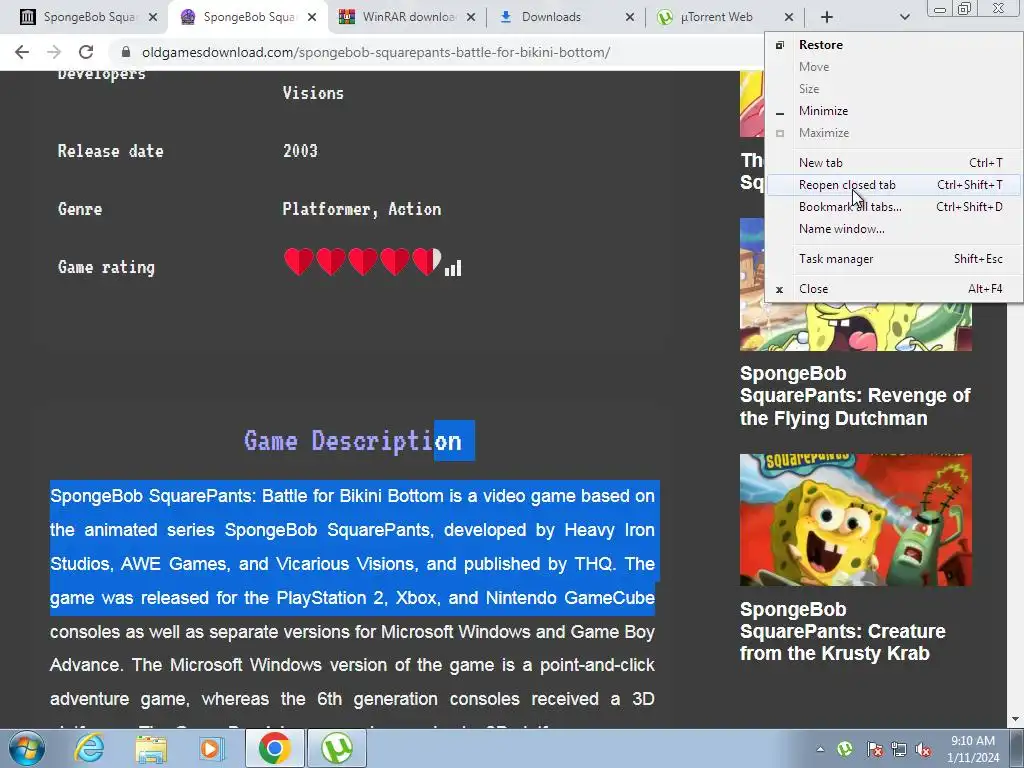The image size is (1024, 768).
Task: Click the page scrollbar down arrow
Action: click(x=1015, y=720)
